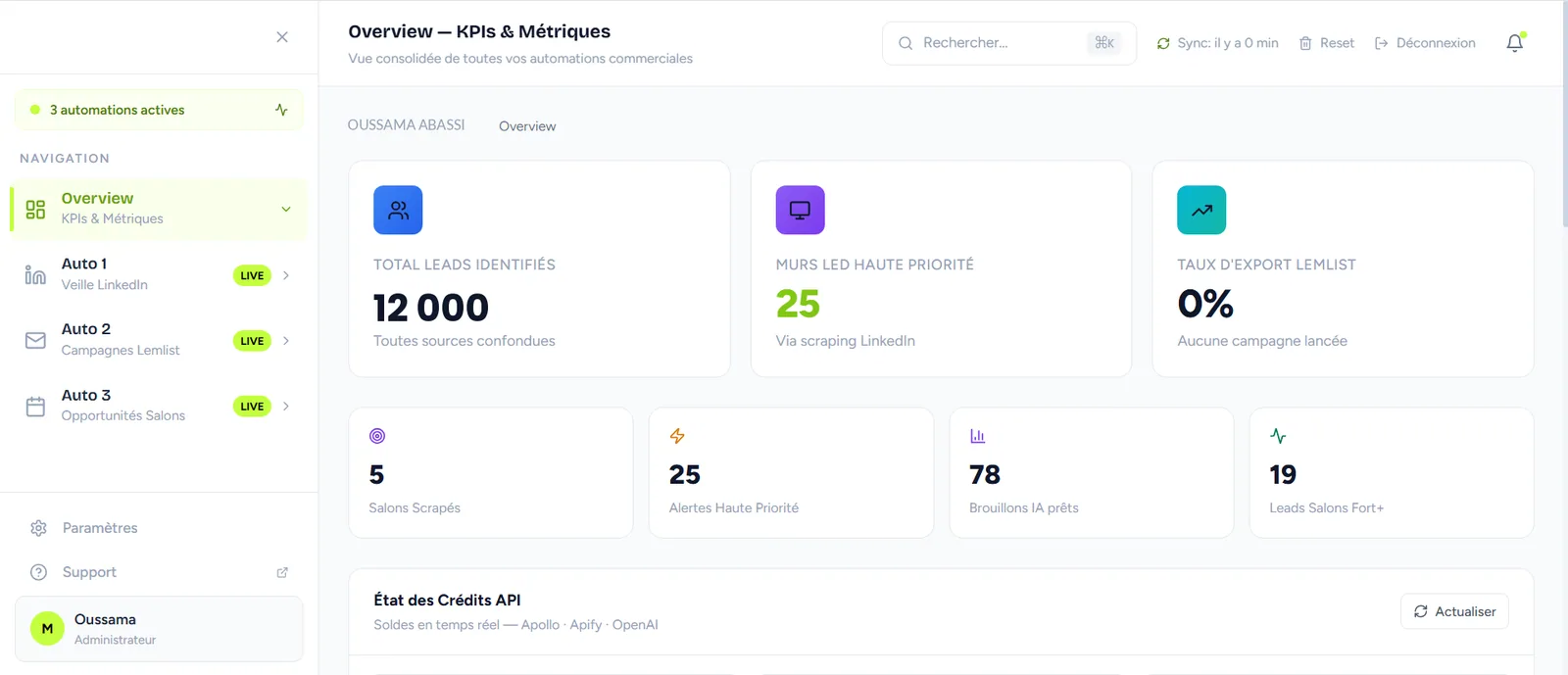Expand the Auto 2 Campagnes Lemlist chevron

pyautogui.click(x=286, y=341)
